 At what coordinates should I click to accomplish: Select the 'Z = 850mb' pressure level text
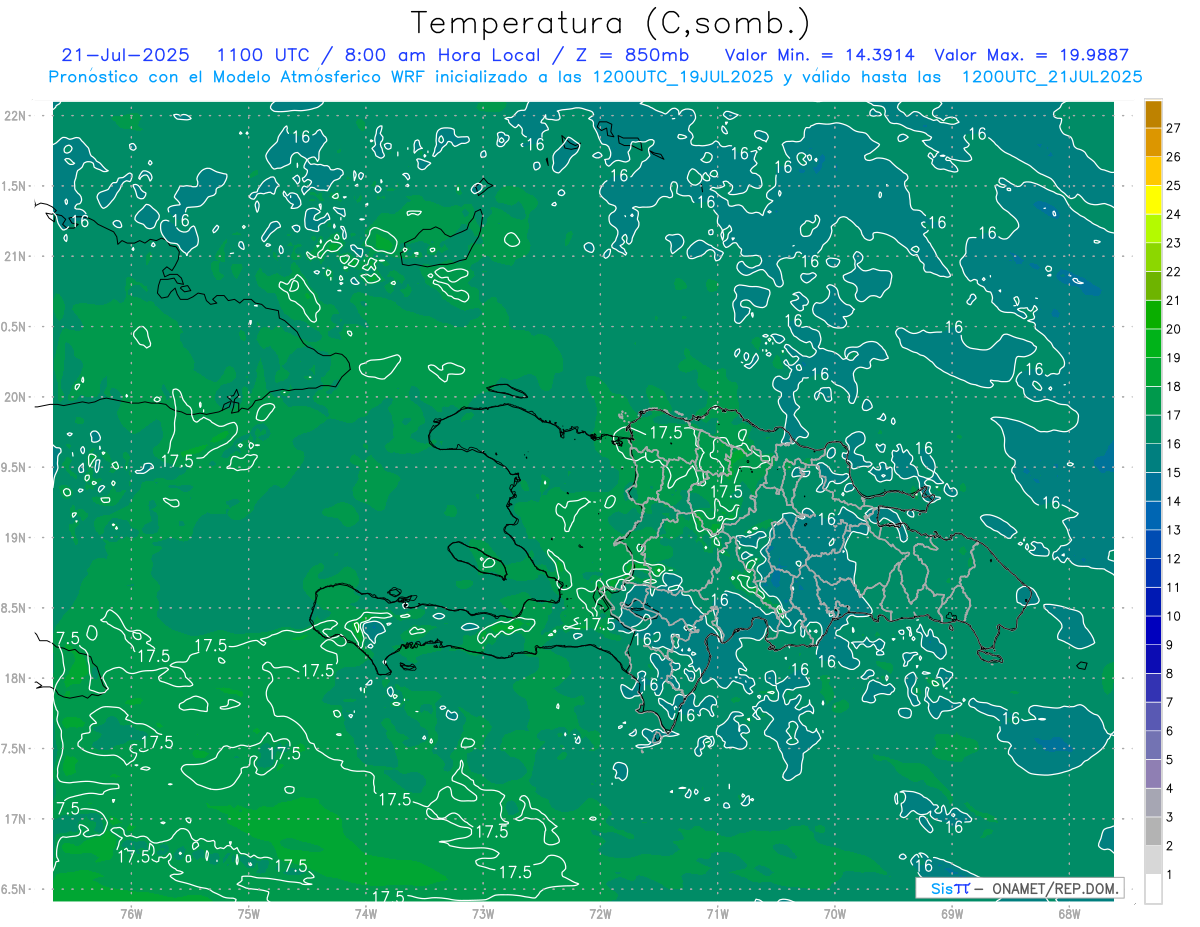tap(631, 55)
